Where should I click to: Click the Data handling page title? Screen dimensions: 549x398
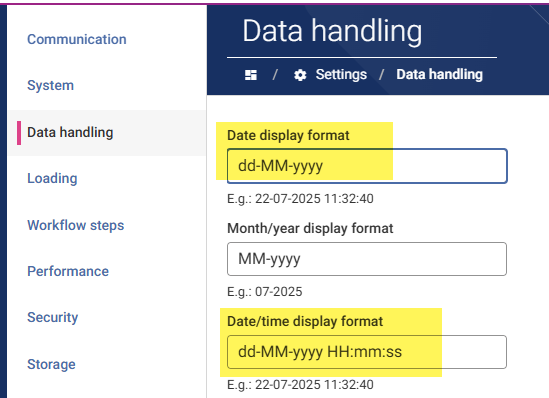332,31
